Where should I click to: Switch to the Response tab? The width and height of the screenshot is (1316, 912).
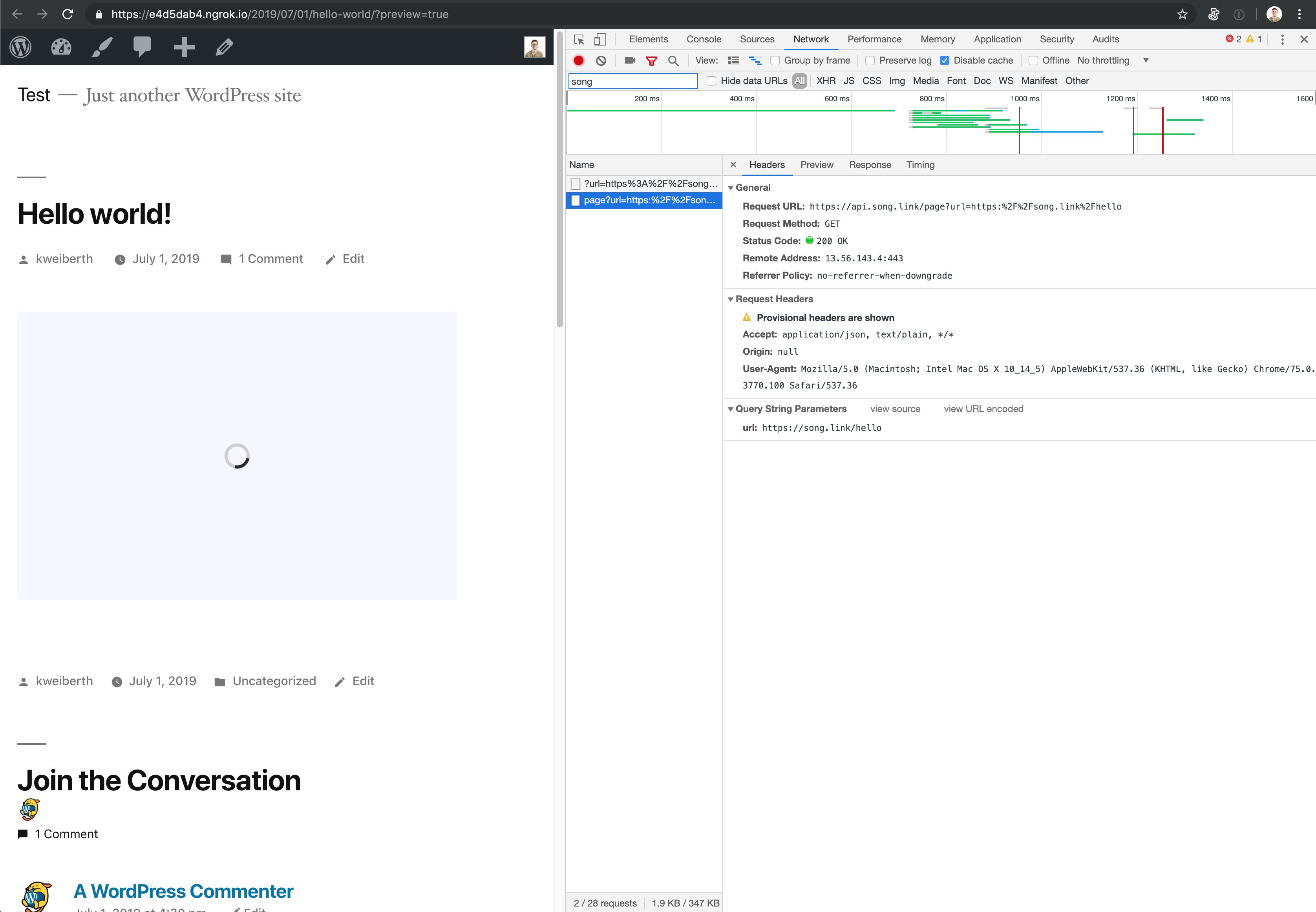[x=870, y=164]
